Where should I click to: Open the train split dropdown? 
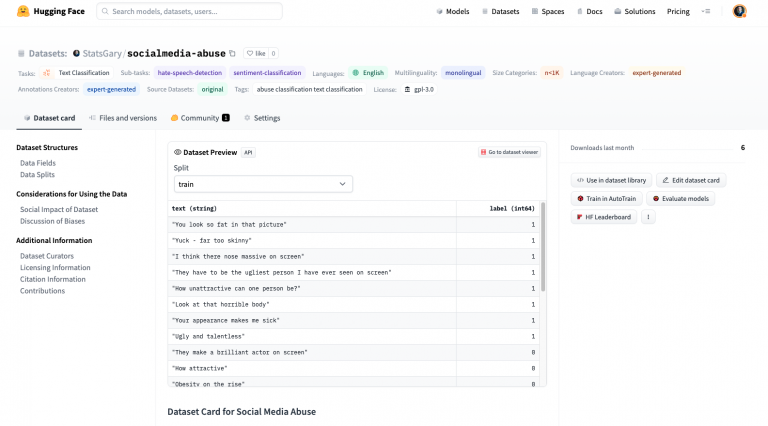[263, 184]
